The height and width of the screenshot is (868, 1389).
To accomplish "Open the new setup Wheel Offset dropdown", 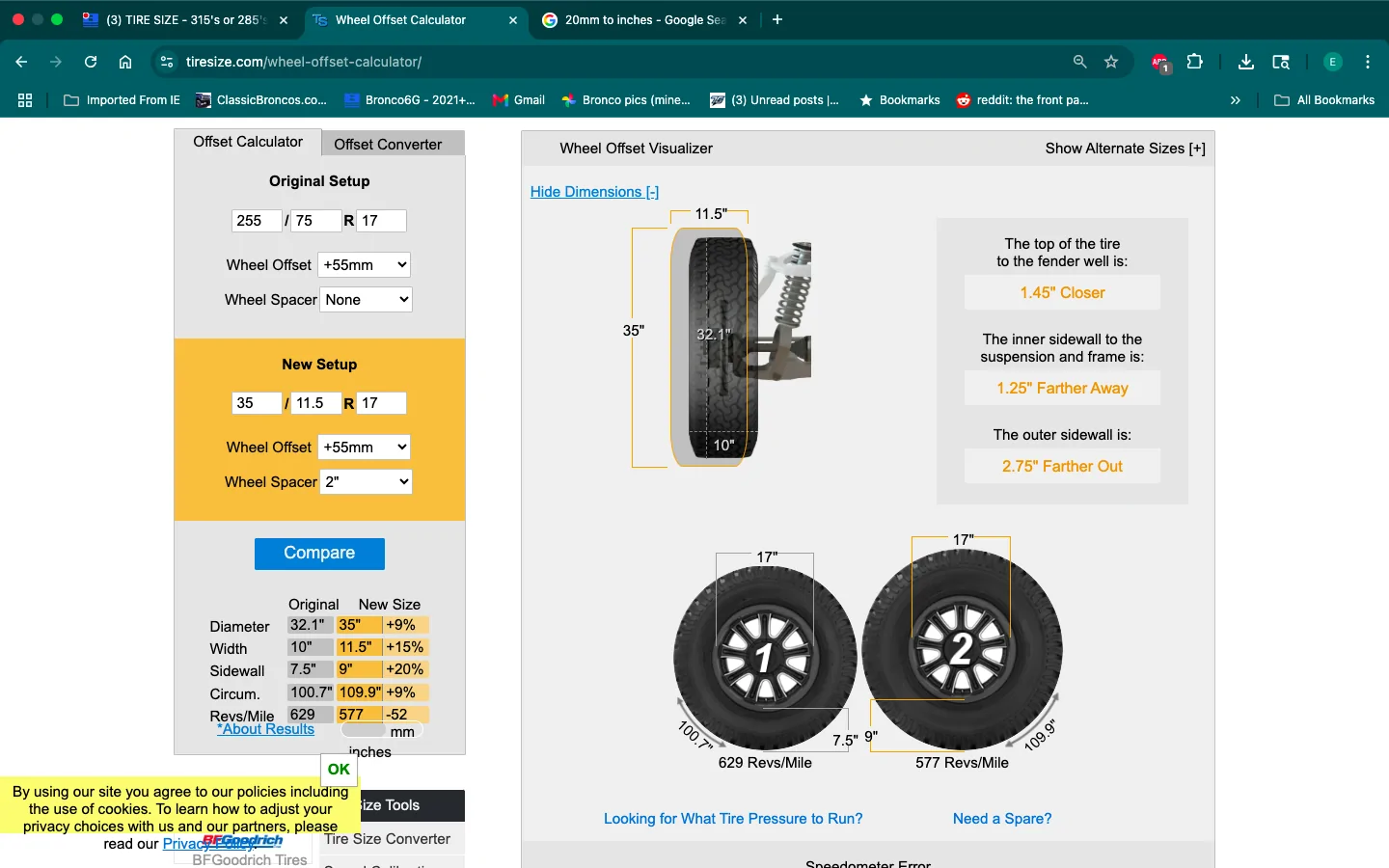I will click(365, 448).
